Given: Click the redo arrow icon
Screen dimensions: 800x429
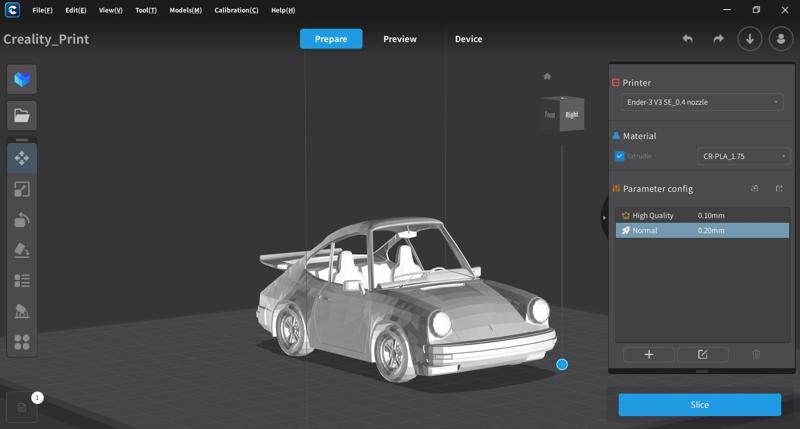Looking at the screenshot, I should click(718, 39).
